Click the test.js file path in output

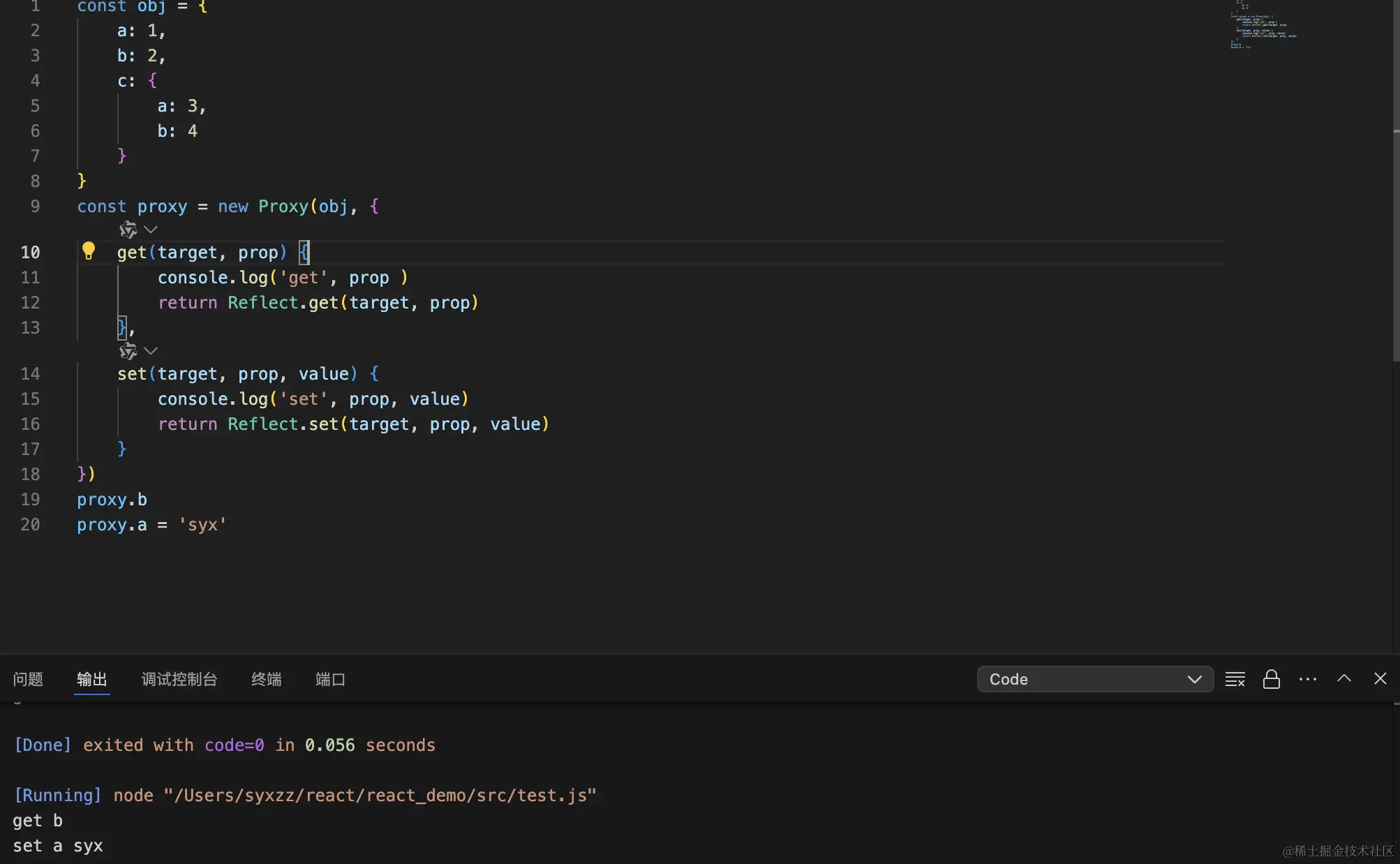(x=380, y=796)
